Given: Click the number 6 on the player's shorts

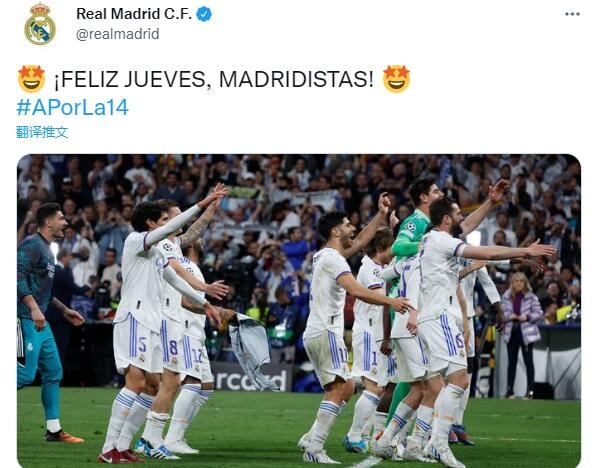Looking at the screenshot, I should coord(459,340).
